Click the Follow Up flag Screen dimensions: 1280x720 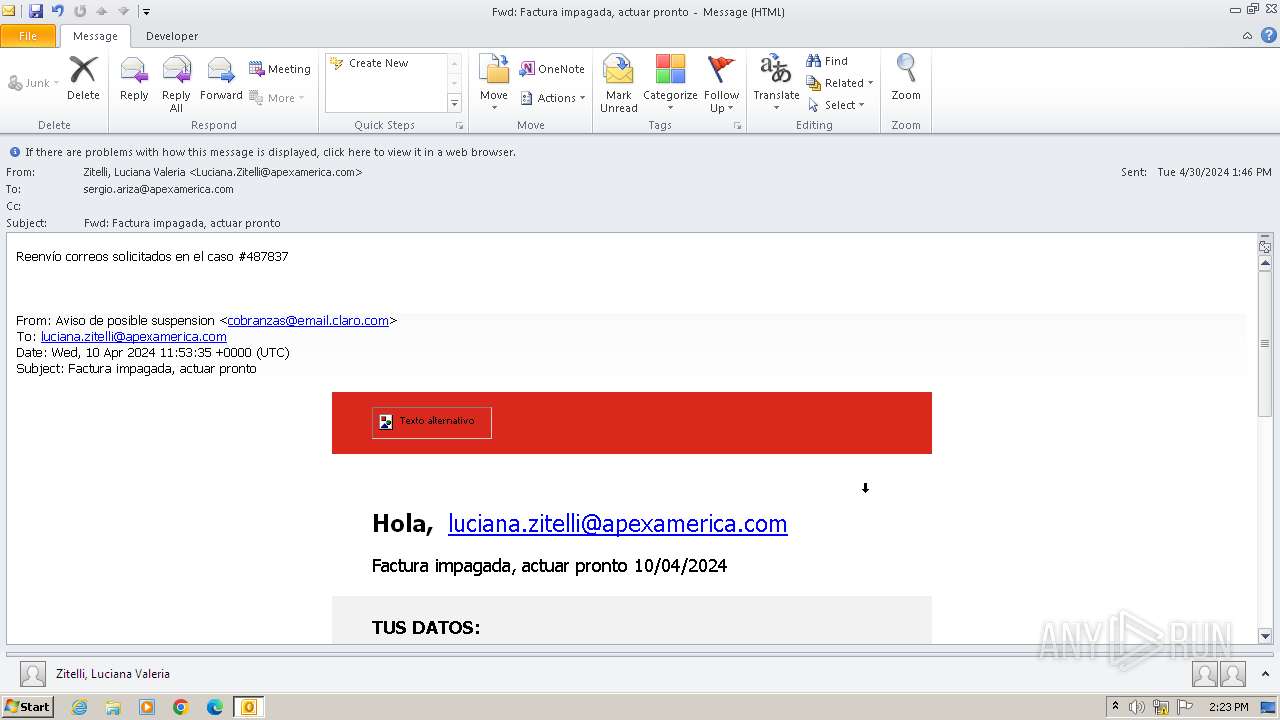[x=721, y=83]
